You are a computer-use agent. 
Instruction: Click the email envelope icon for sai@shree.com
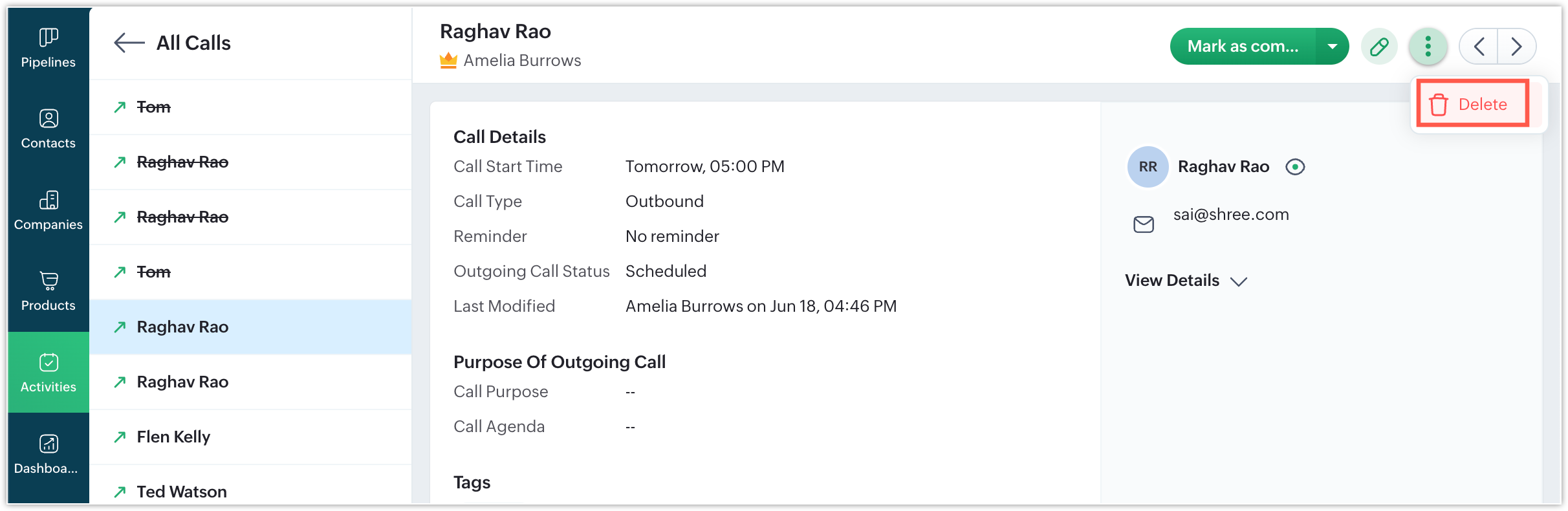1144,224
